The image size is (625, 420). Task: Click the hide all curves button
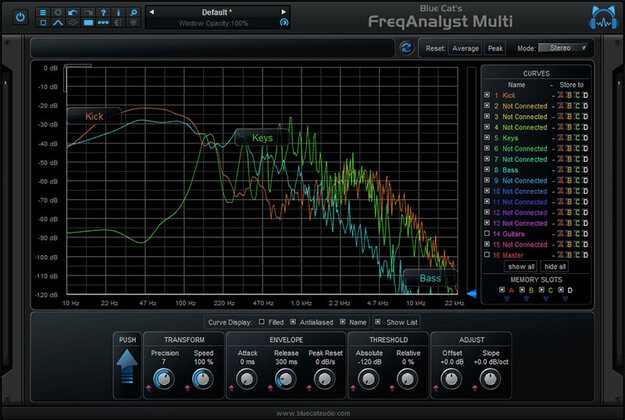tap(555, 267)
